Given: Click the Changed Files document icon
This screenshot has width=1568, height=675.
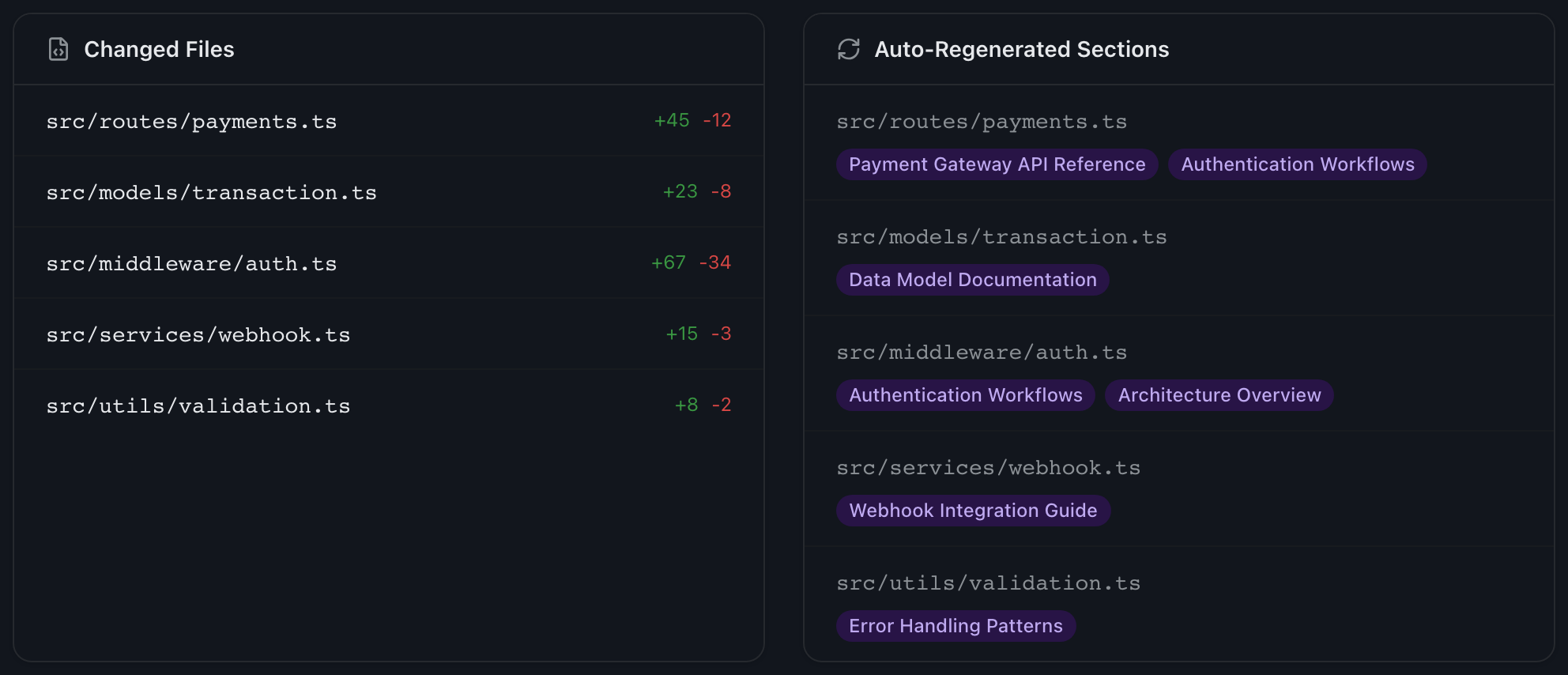Looking at the screenshot, I should point(58,49).
